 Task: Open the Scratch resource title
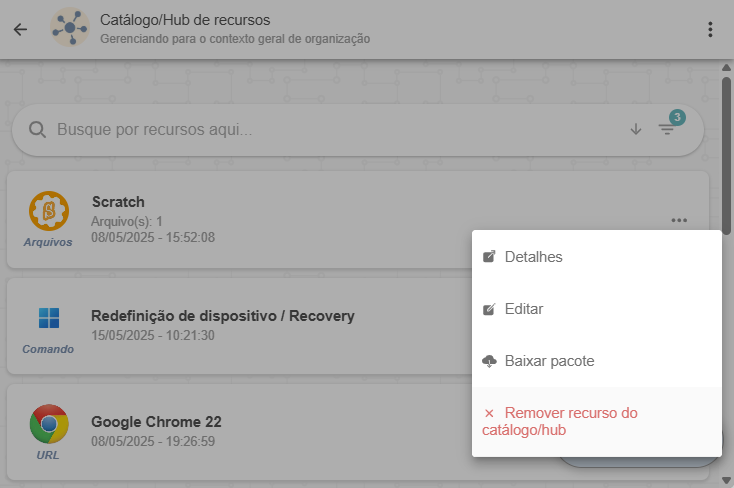[x=118, y=201]
